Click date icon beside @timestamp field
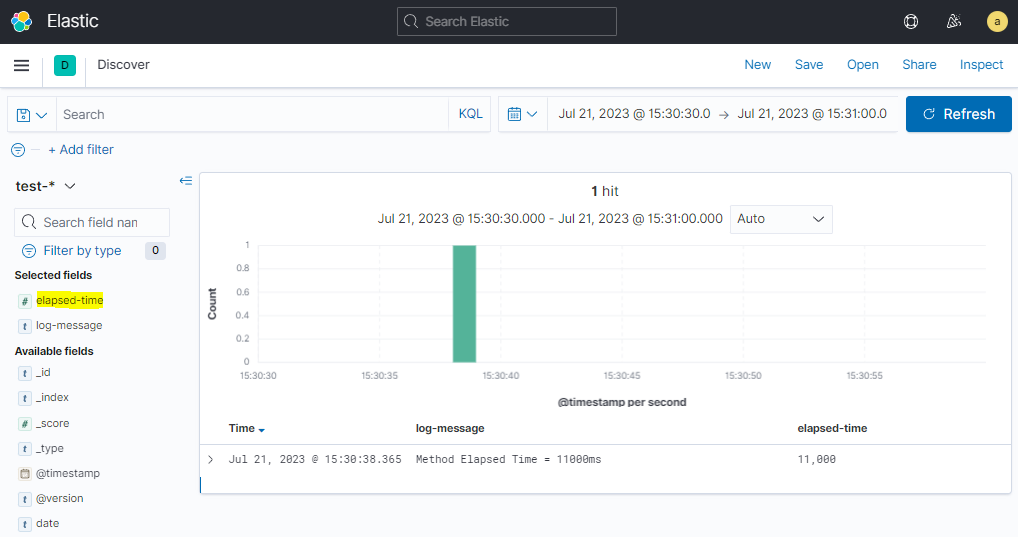This screenshot has height=537, width=1018. [25, 474]
